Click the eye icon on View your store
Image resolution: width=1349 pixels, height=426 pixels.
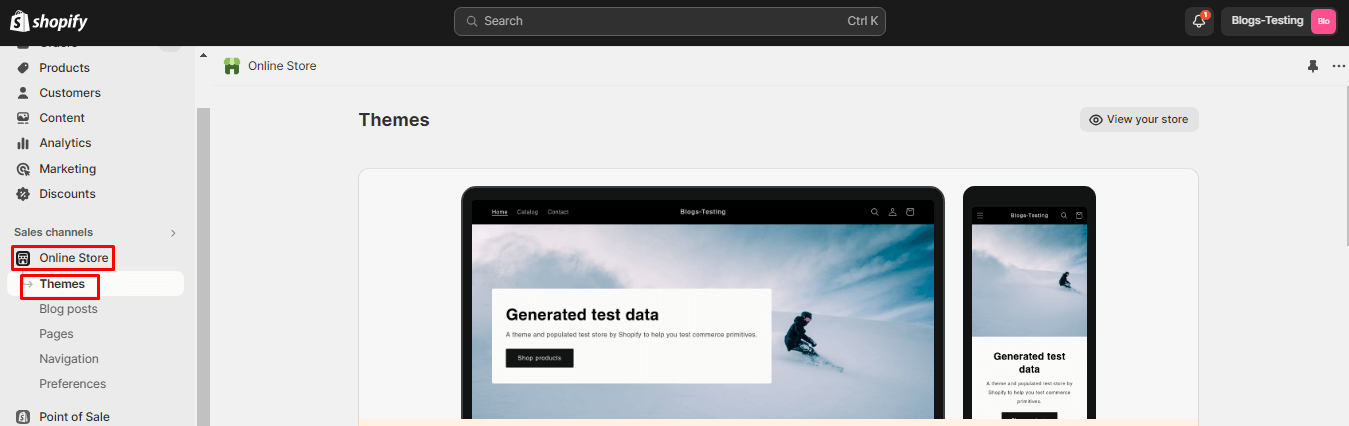tap(1096, 120)
